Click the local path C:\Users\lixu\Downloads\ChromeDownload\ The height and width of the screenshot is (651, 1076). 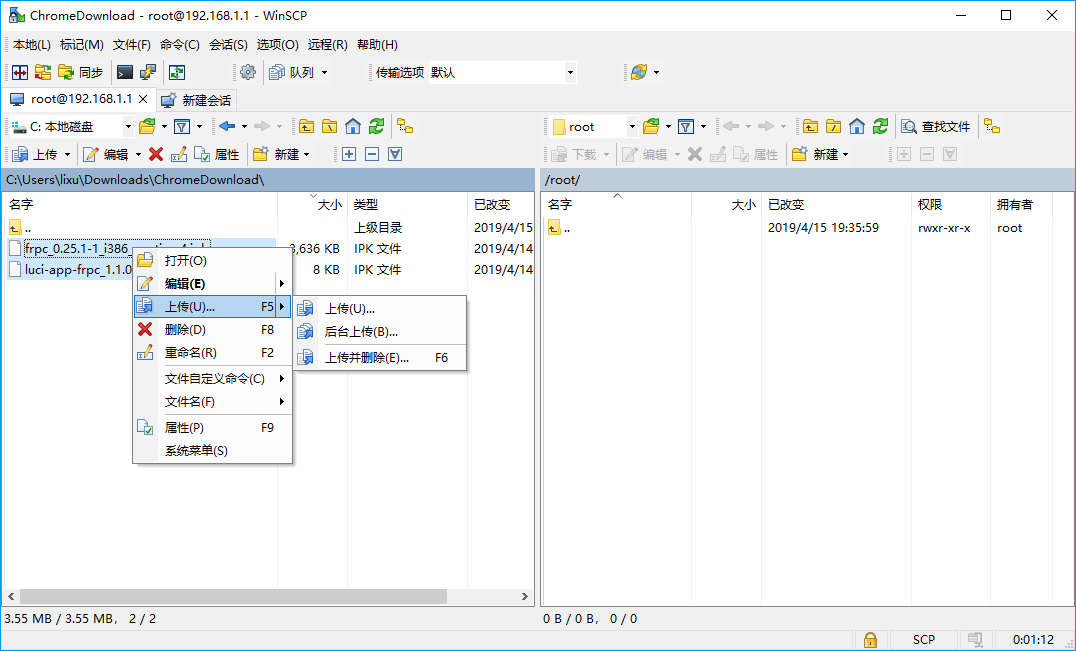135,180
